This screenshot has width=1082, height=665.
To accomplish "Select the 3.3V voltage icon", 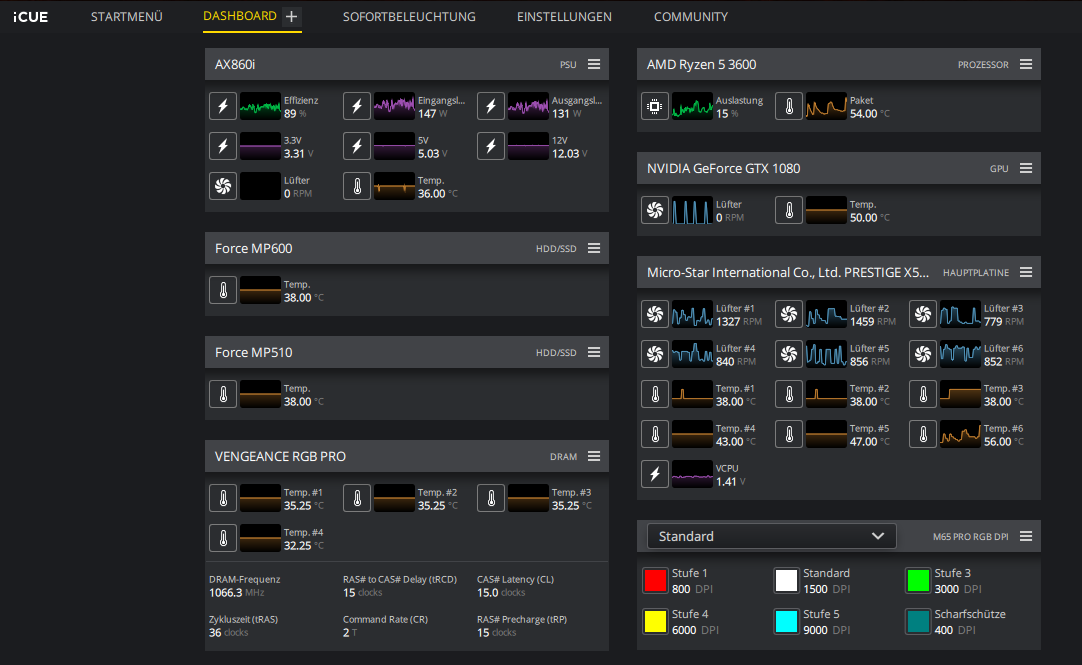I will tap(223, 146).
